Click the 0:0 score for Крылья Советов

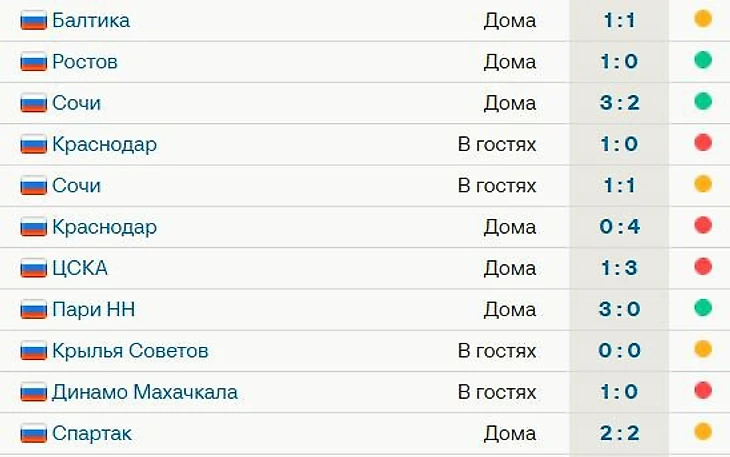tap(620, 351)
